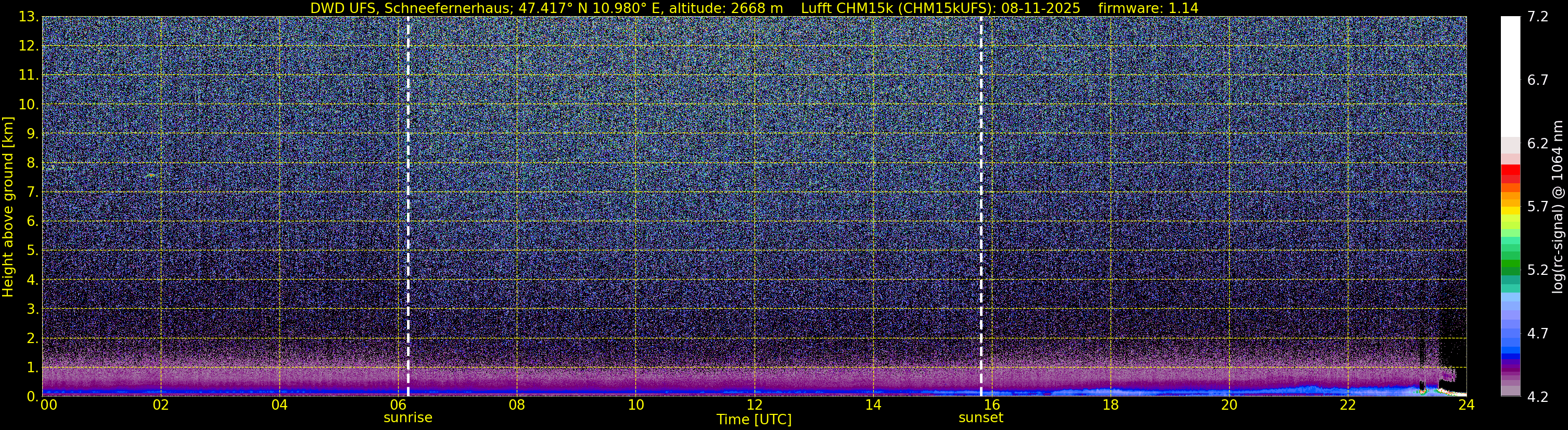Click time axis tick label 06
The image size is (1568, 430).
point(398,405)
